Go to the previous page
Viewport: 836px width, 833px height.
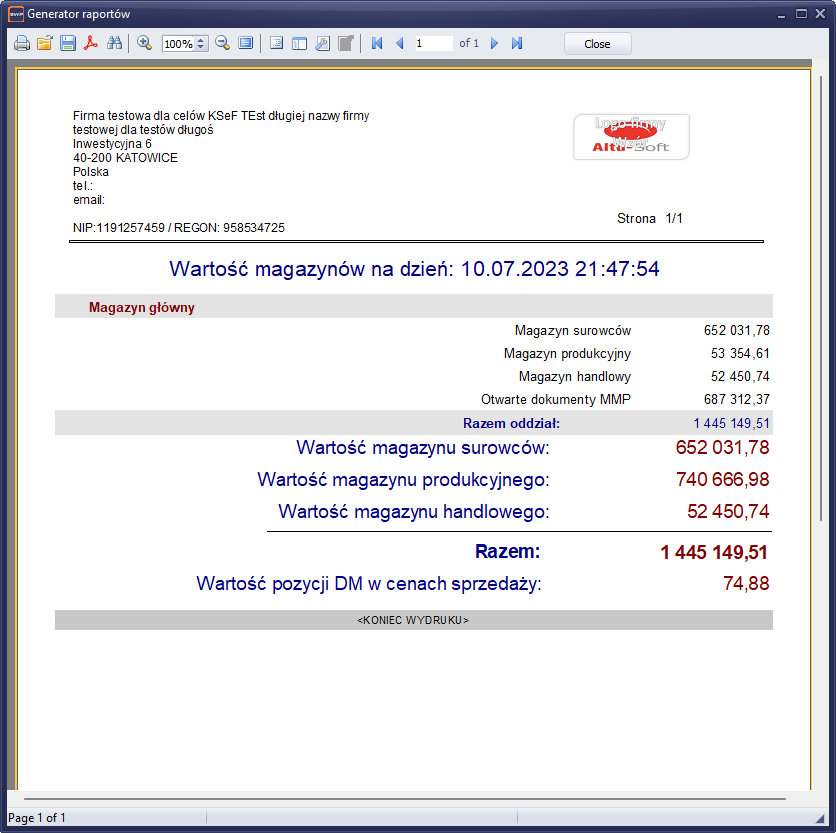point(400,44)
